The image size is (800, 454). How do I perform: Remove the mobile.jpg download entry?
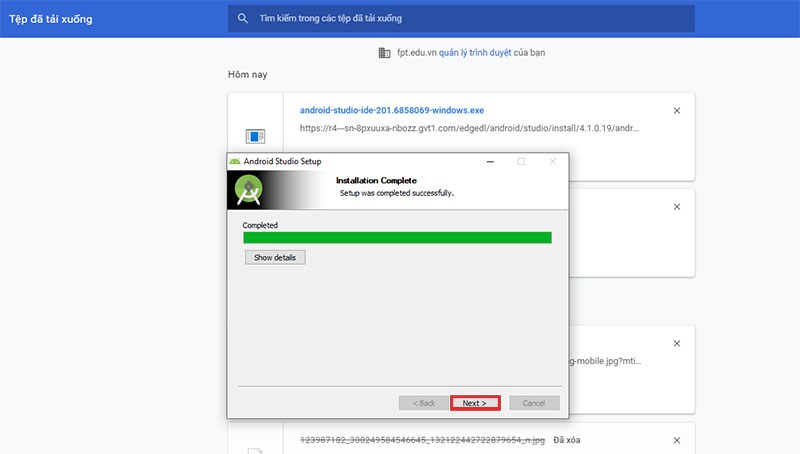[x=677, y=343]
